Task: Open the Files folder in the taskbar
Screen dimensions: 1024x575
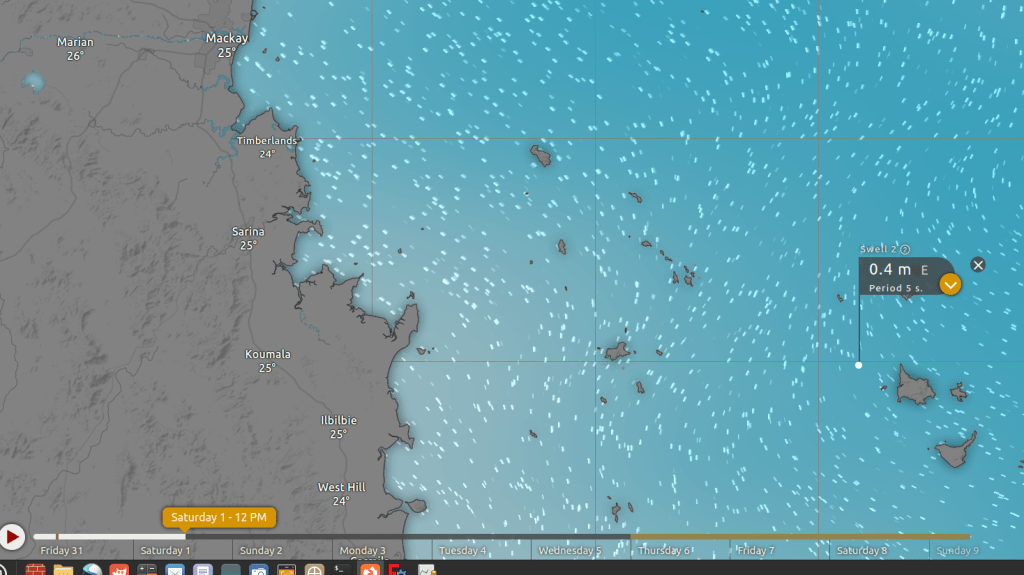Action: point(63,570)
